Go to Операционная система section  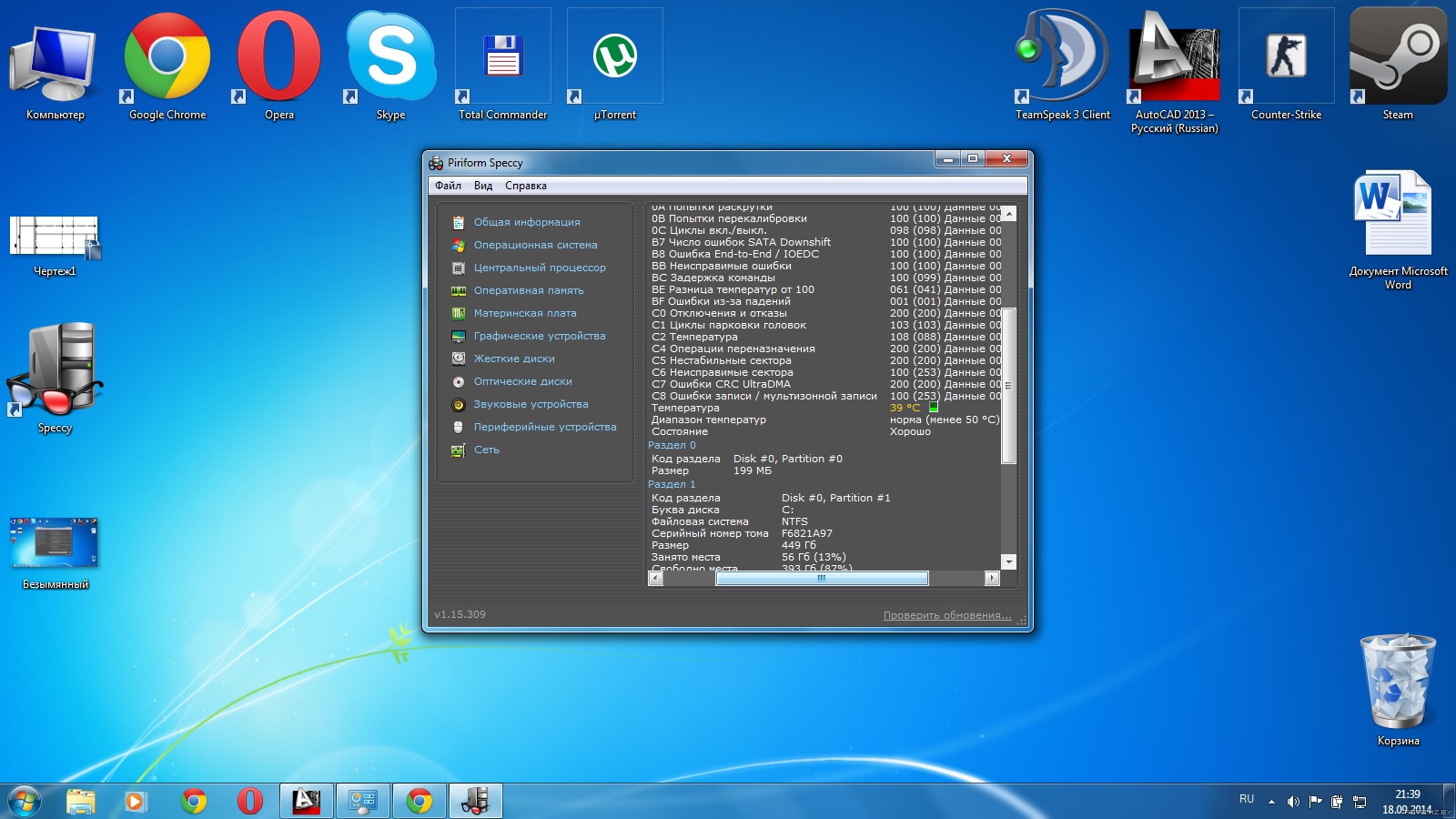[536, 245]
